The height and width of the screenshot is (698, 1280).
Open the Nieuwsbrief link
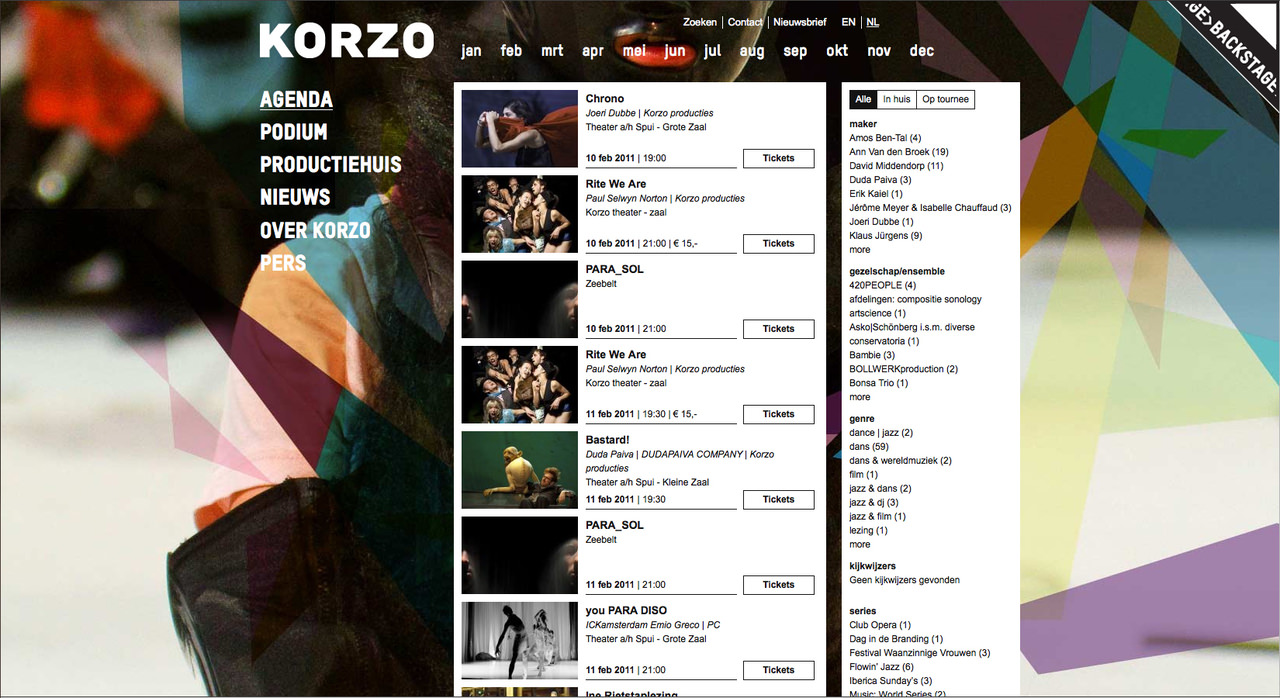coord(800,22)
